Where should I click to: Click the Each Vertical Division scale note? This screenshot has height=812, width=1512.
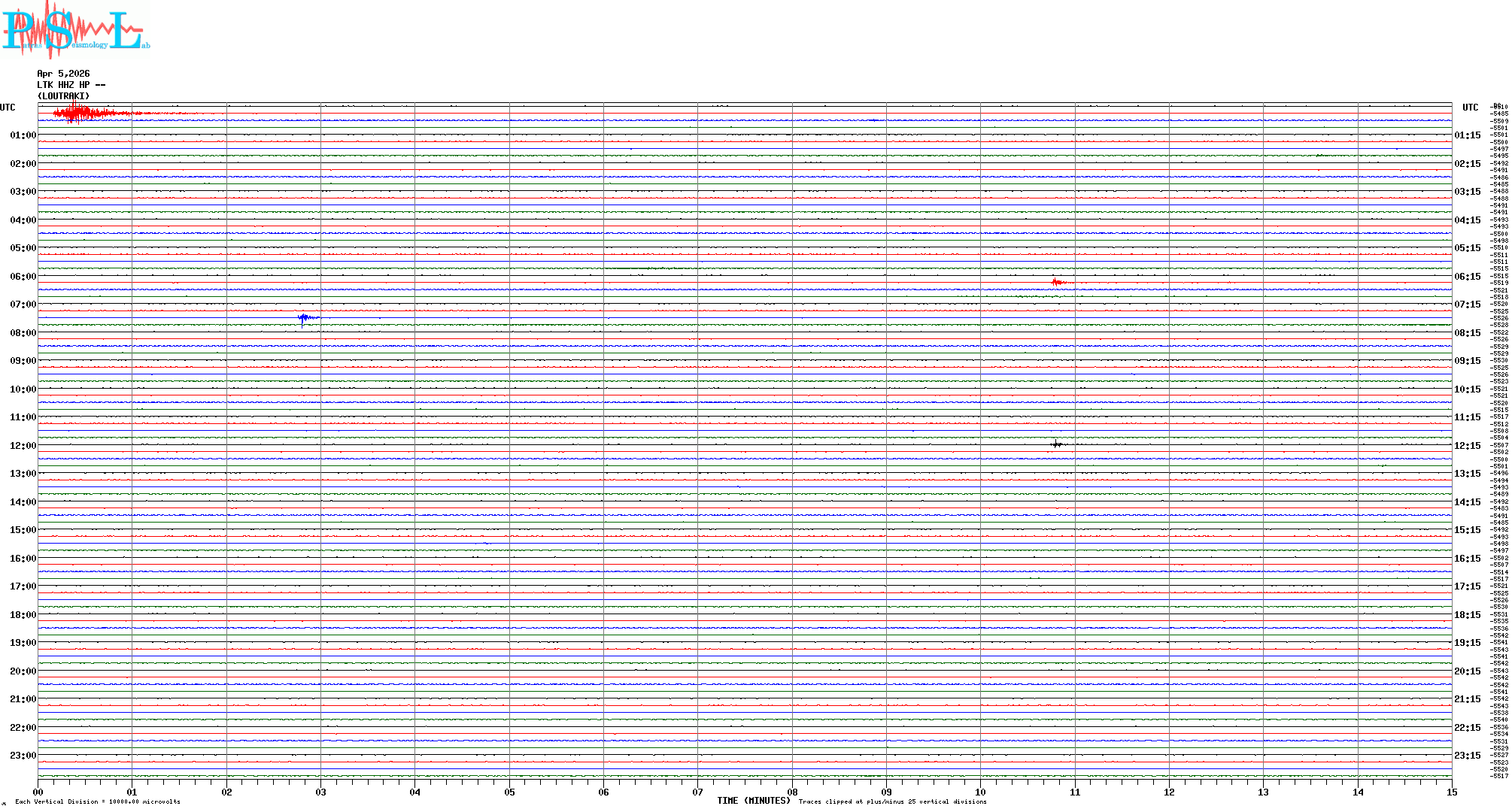pos(98,801)
